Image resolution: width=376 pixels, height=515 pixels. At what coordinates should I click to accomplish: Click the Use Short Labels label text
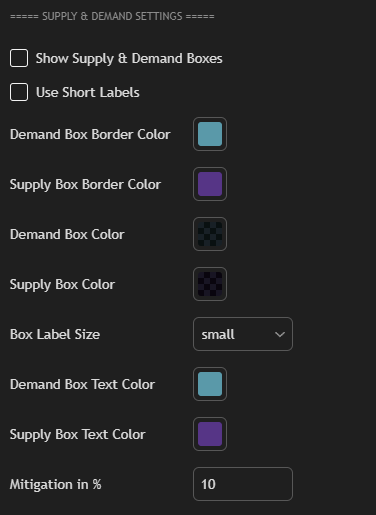[x=88, y=92]
